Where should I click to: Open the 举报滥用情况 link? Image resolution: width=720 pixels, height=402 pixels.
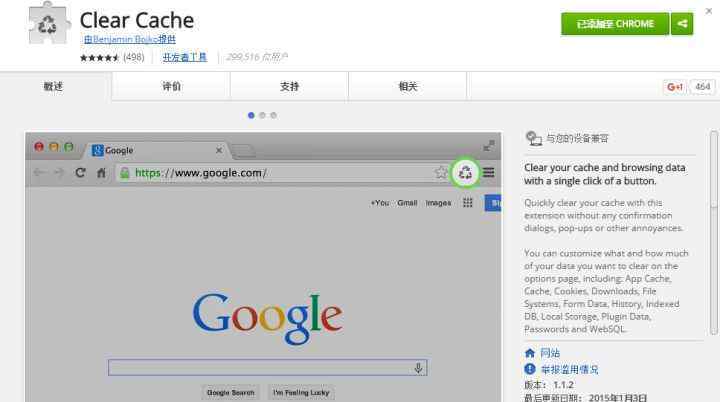click(569, 369)
